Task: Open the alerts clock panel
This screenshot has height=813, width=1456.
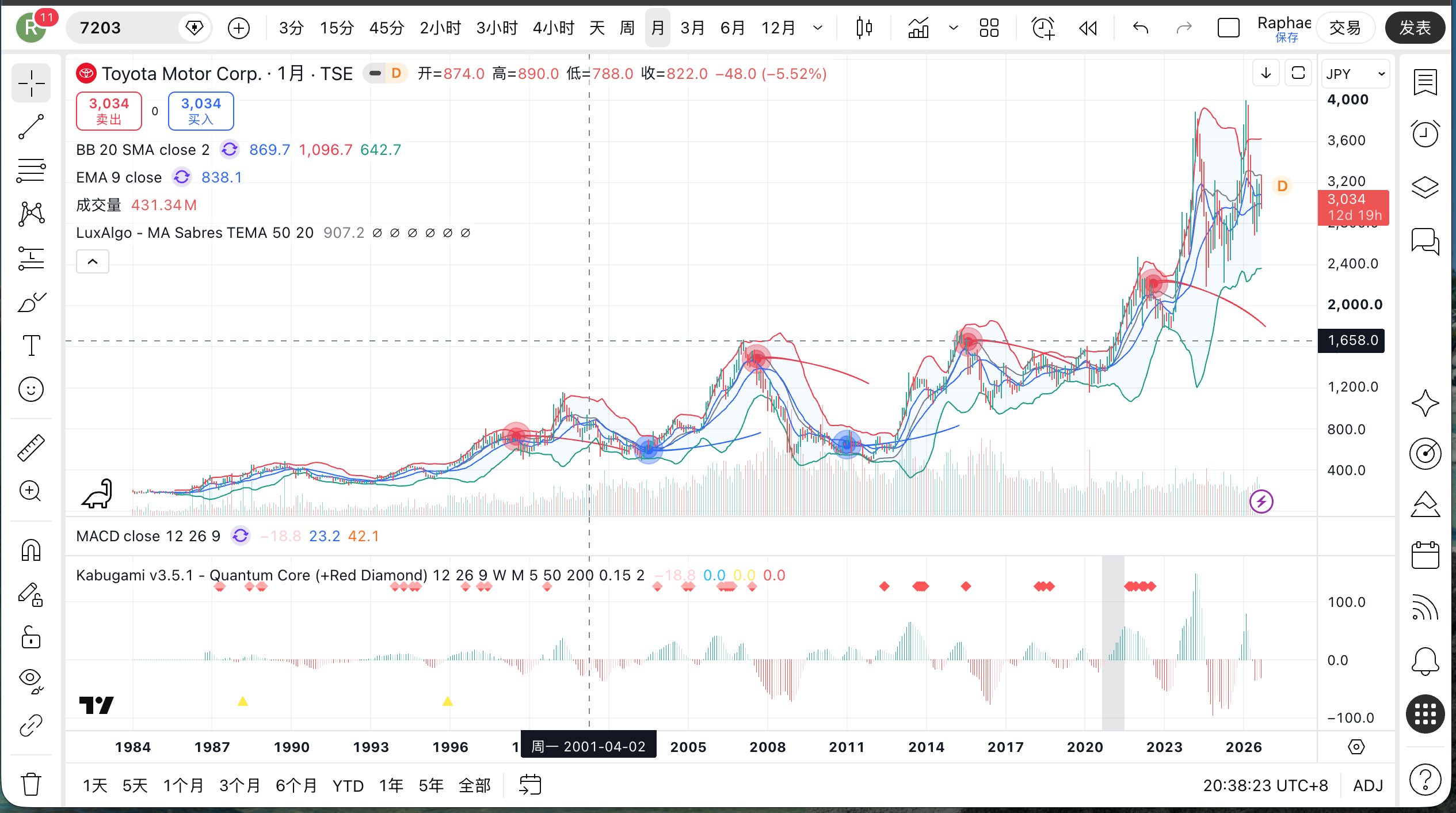Action: point(1425,134)
